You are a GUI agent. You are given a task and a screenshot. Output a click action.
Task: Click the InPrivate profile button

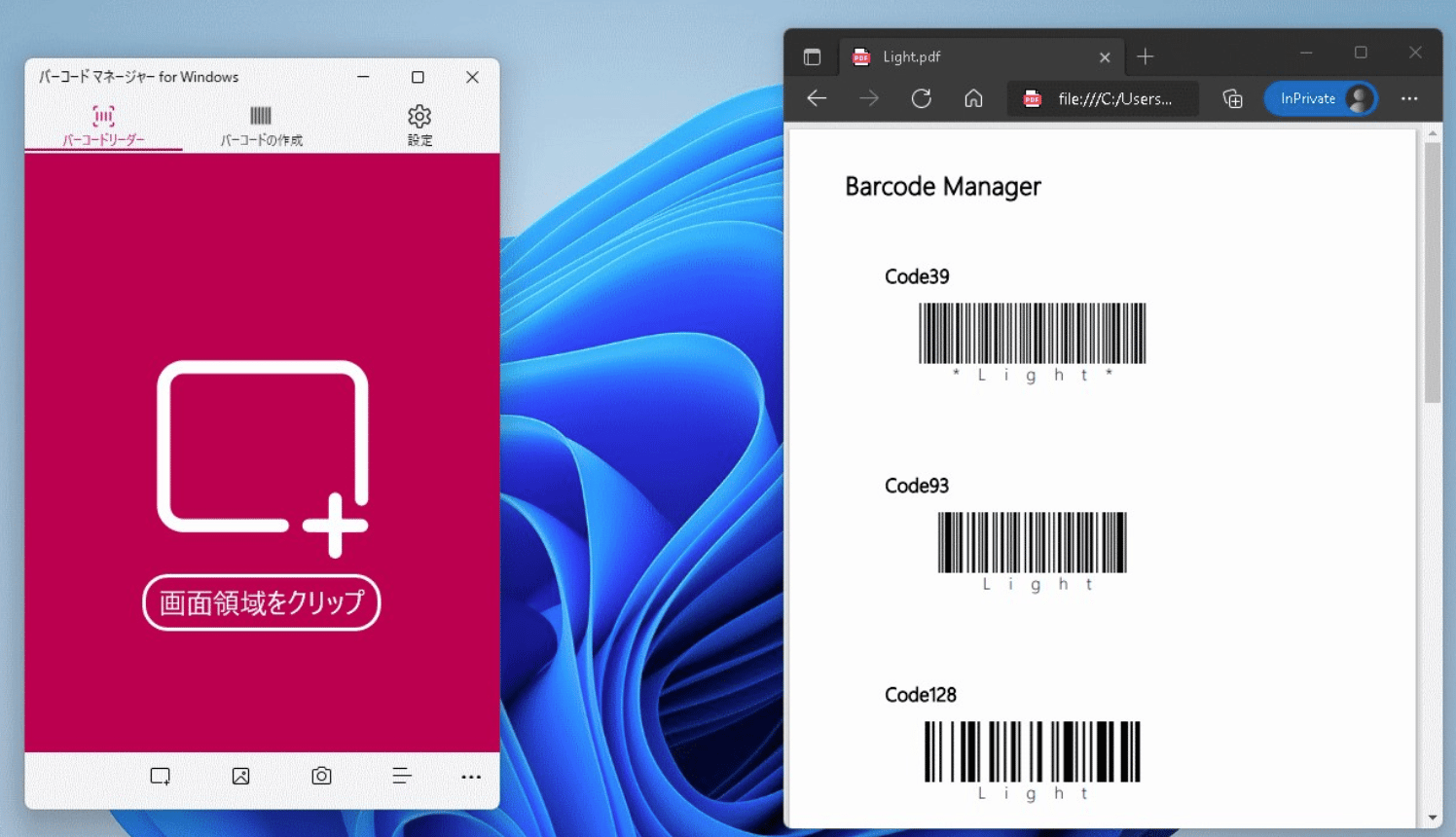(1321, 98)
